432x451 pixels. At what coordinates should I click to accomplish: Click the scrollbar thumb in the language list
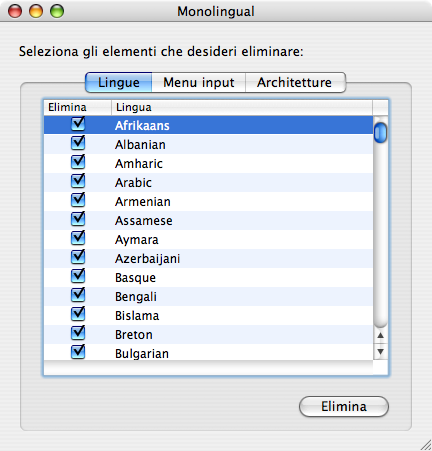point(380,133)
